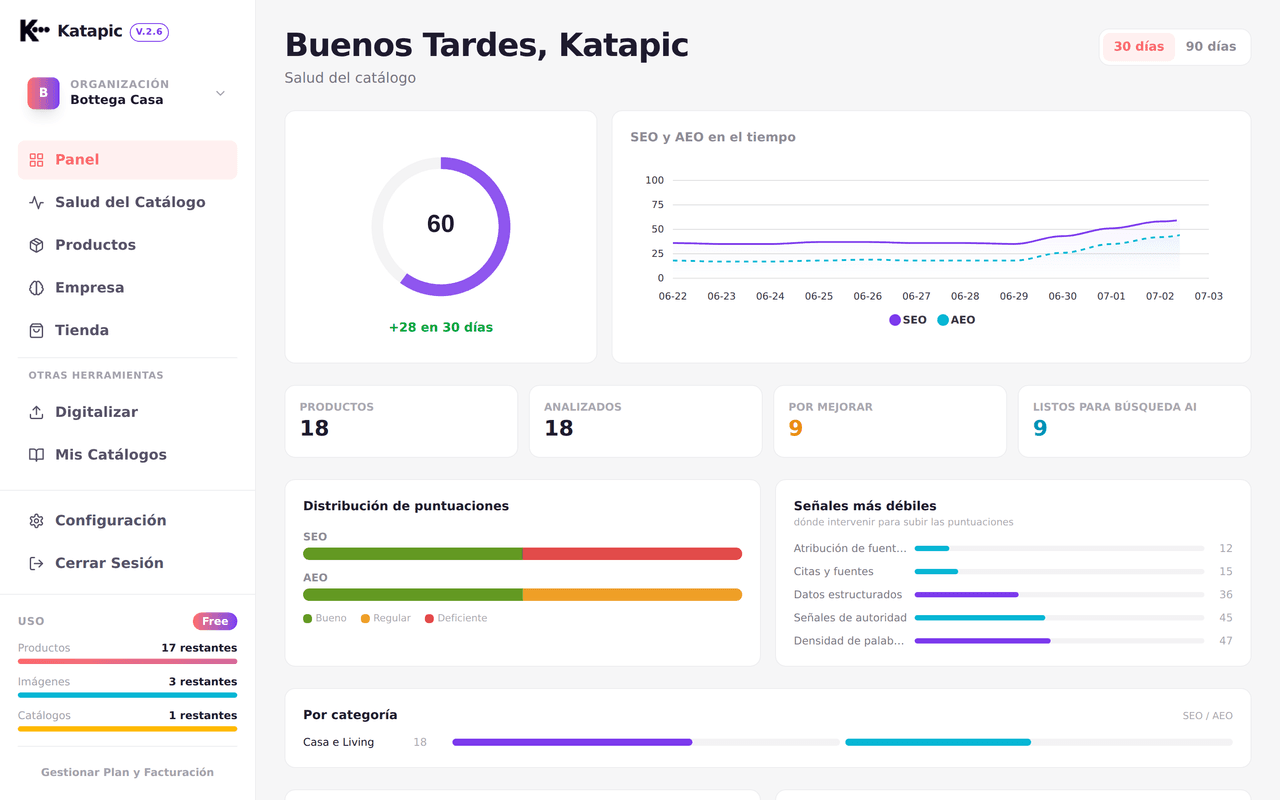Image resolution: width=1280 pixels, height=800 pixels.
Task: Click the Panel grid icon
Action: tap(37, 160)
